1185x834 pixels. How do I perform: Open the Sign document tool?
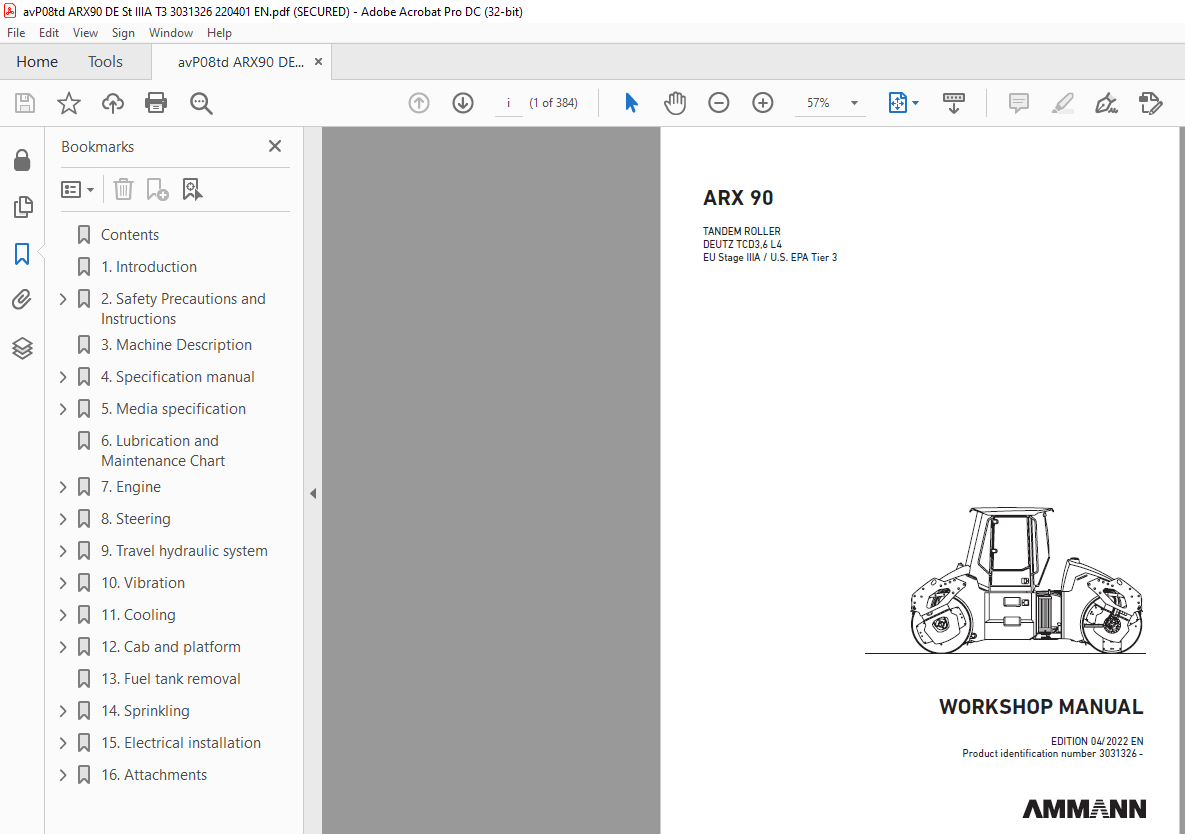point(1106,103)
